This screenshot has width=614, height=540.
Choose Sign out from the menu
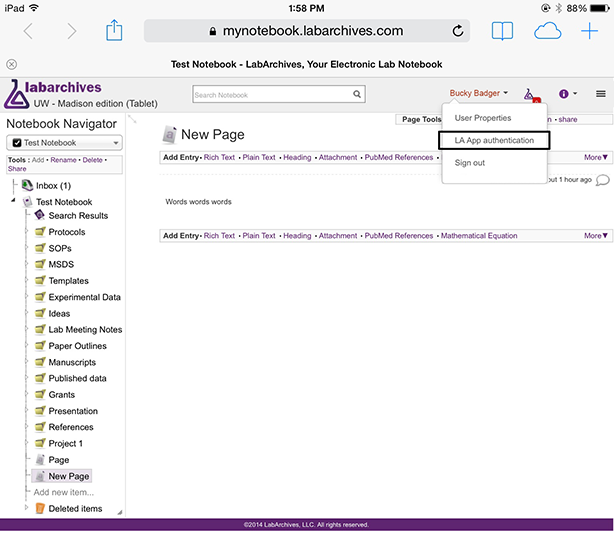click(x=470, y=163)
